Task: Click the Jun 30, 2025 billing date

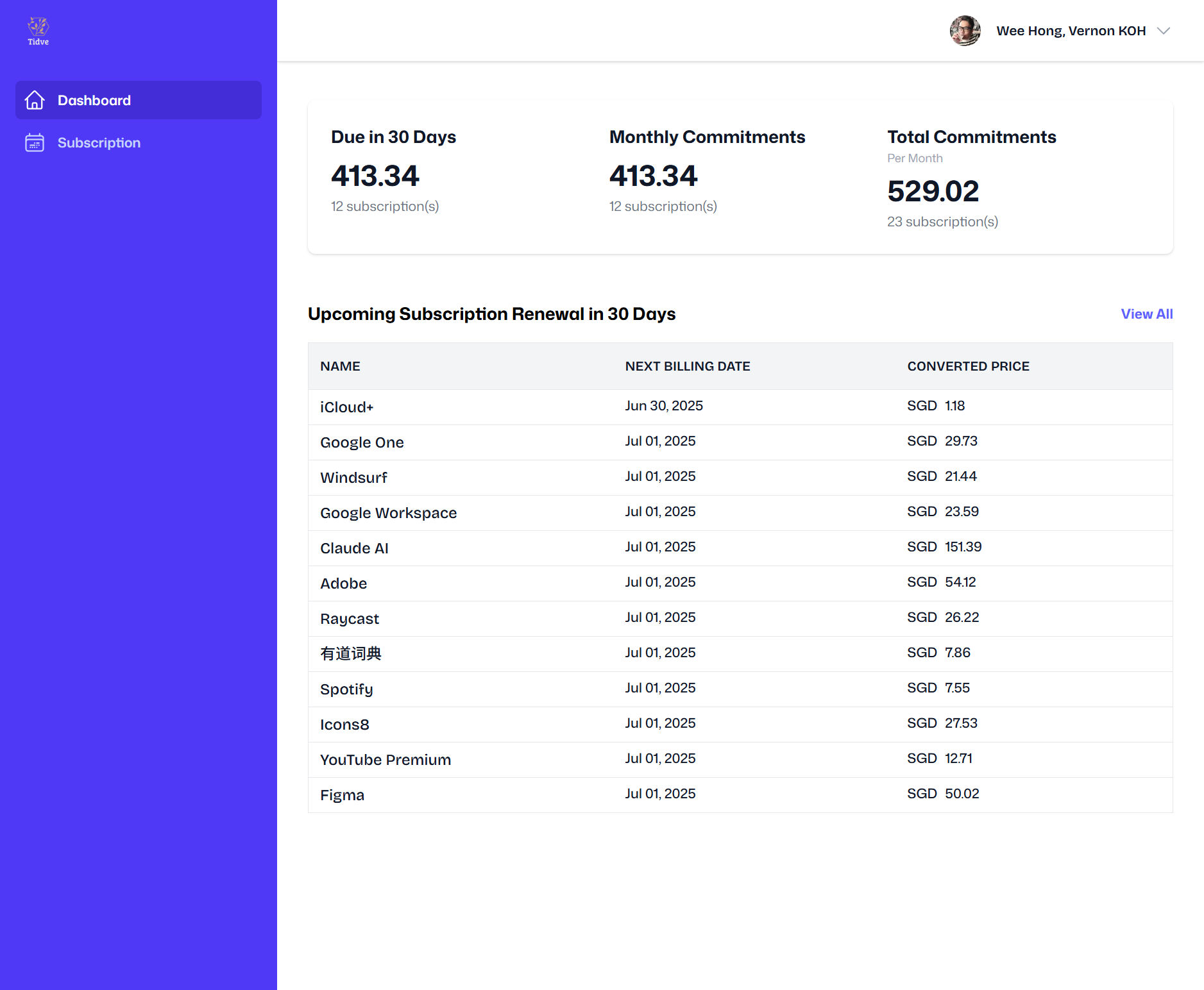Action: point(664,406)
